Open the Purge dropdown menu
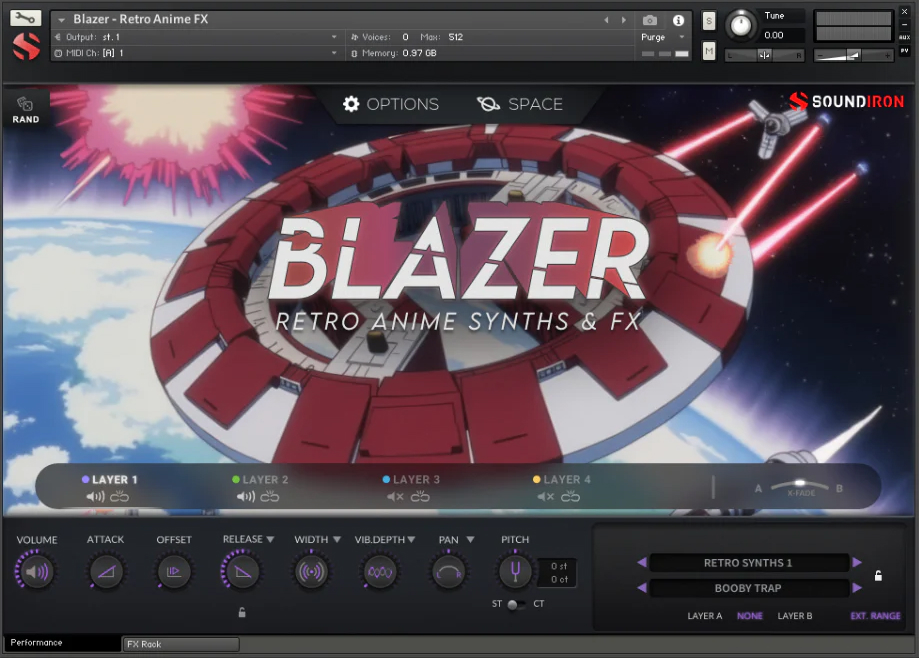The height and width of the screenshot is (658, 919). 682,37
